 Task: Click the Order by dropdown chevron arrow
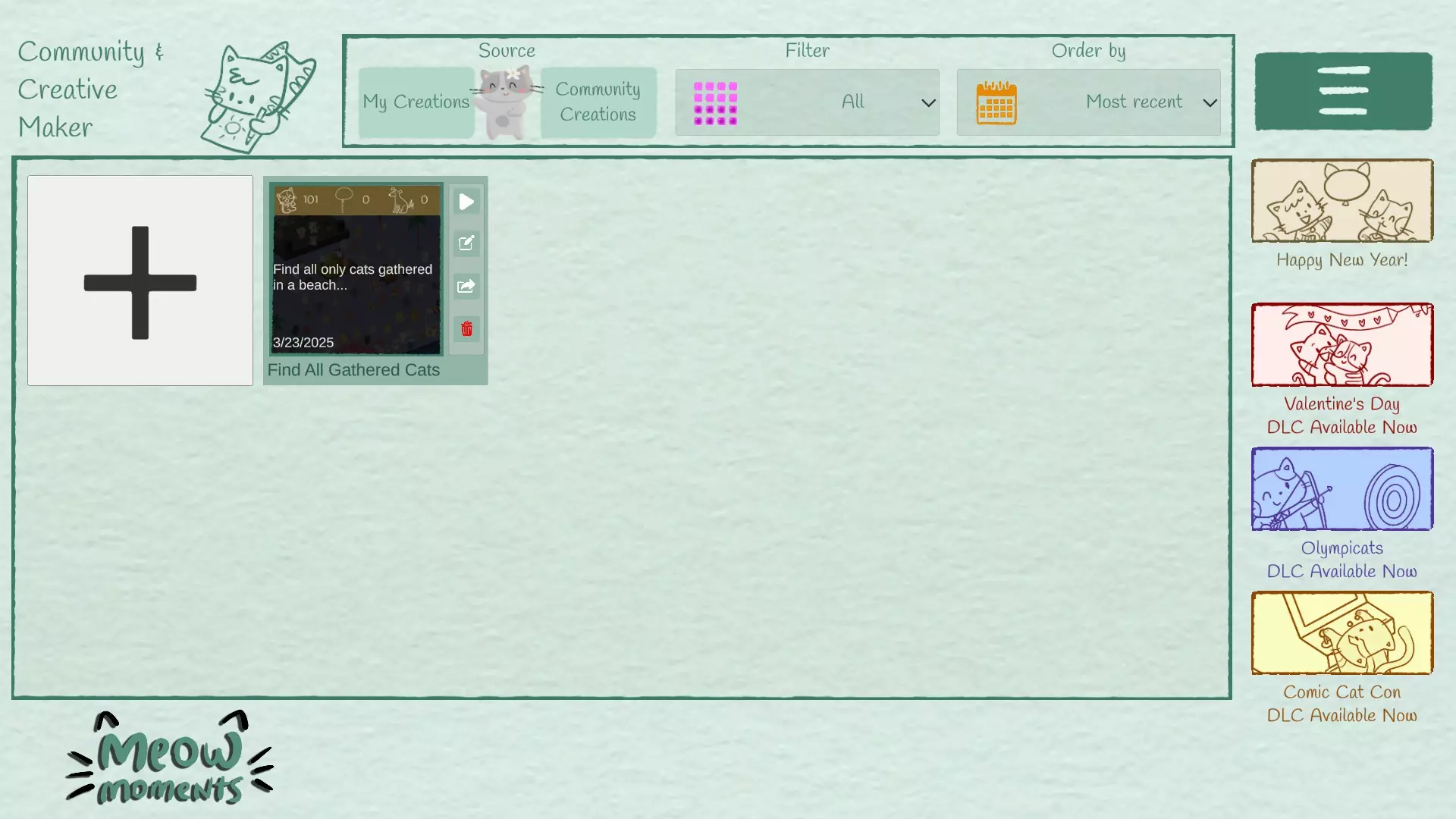tap(1210, 102)
